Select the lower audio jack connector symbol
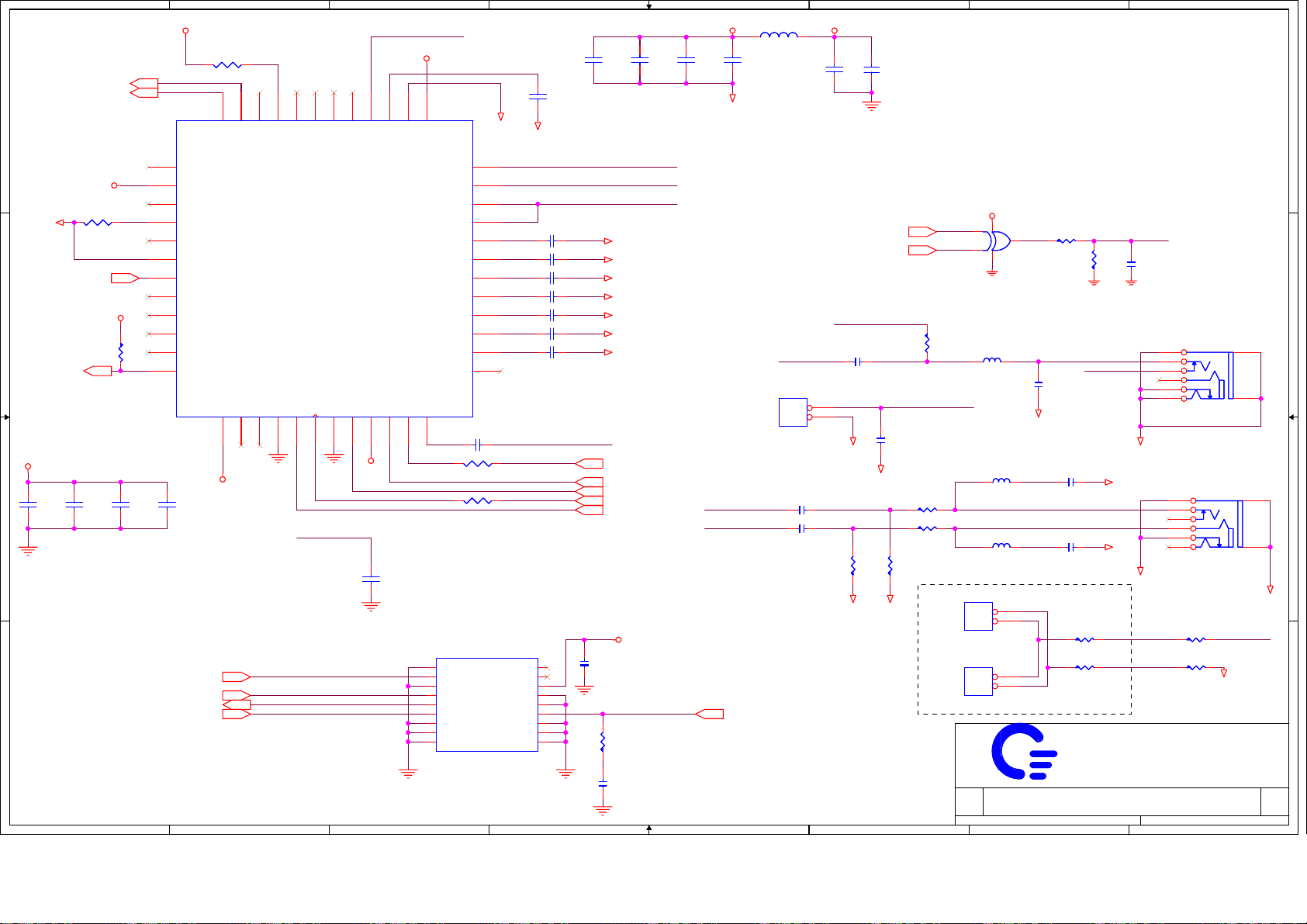This screenshot has height=924, width=1307. 1218,524
